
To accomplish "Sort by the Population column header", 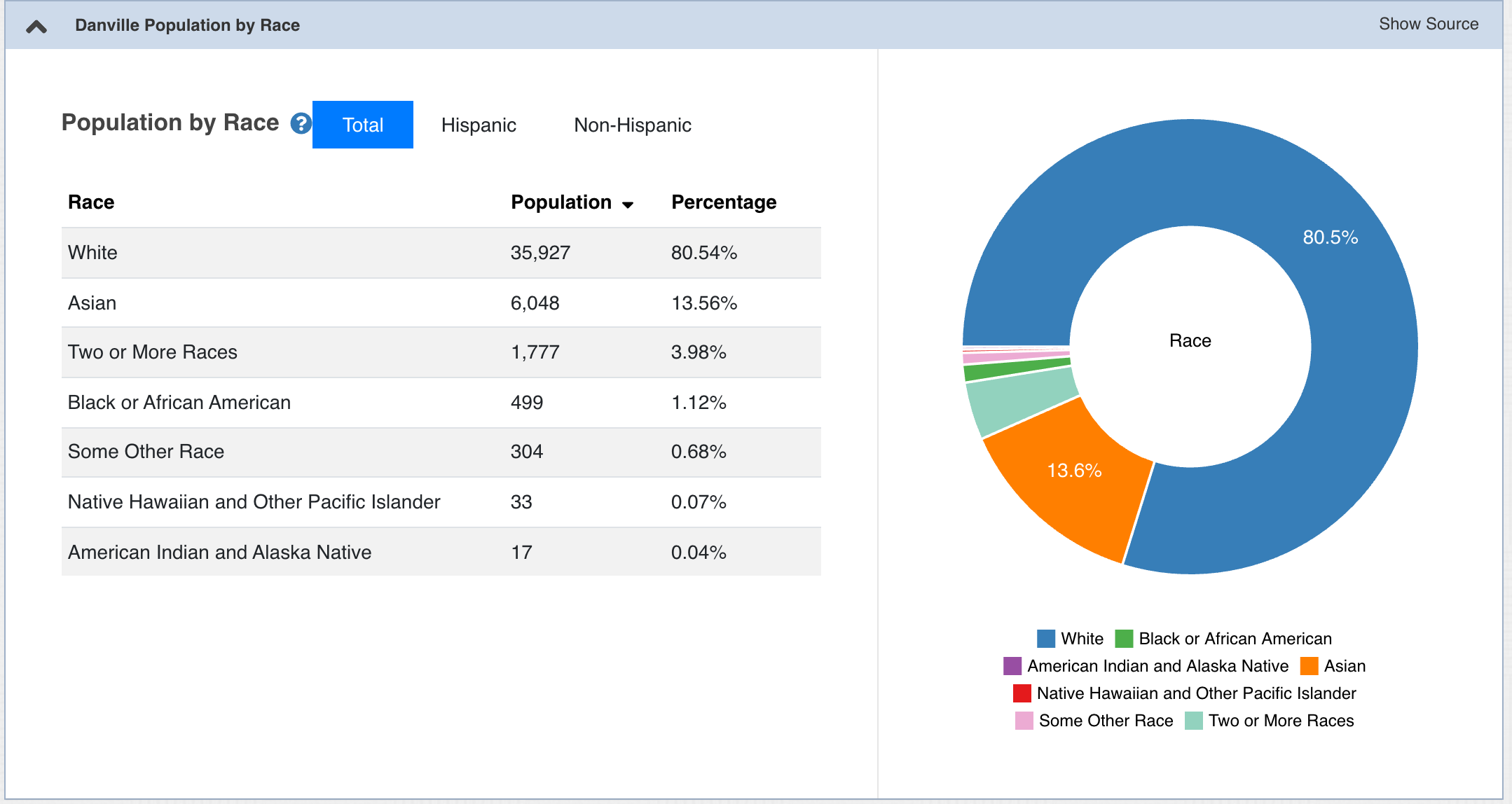I will (x=572, y=202).
